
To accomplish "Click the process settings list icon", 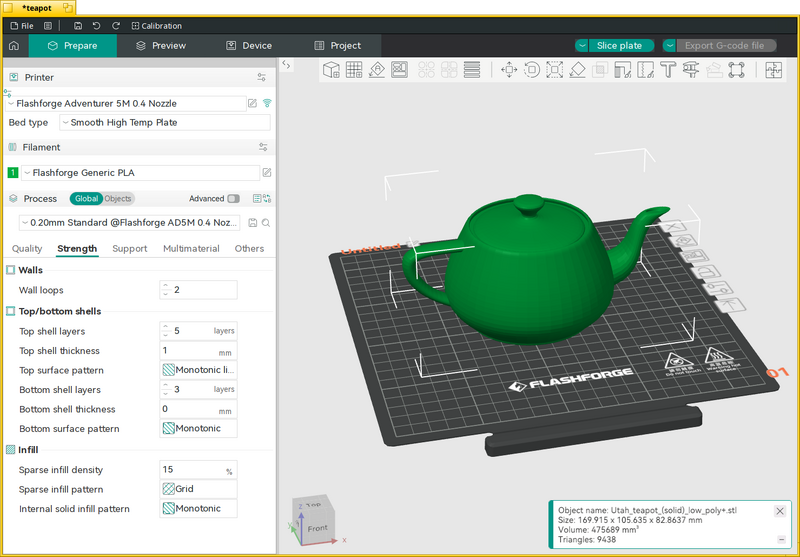I will point(257,199).
